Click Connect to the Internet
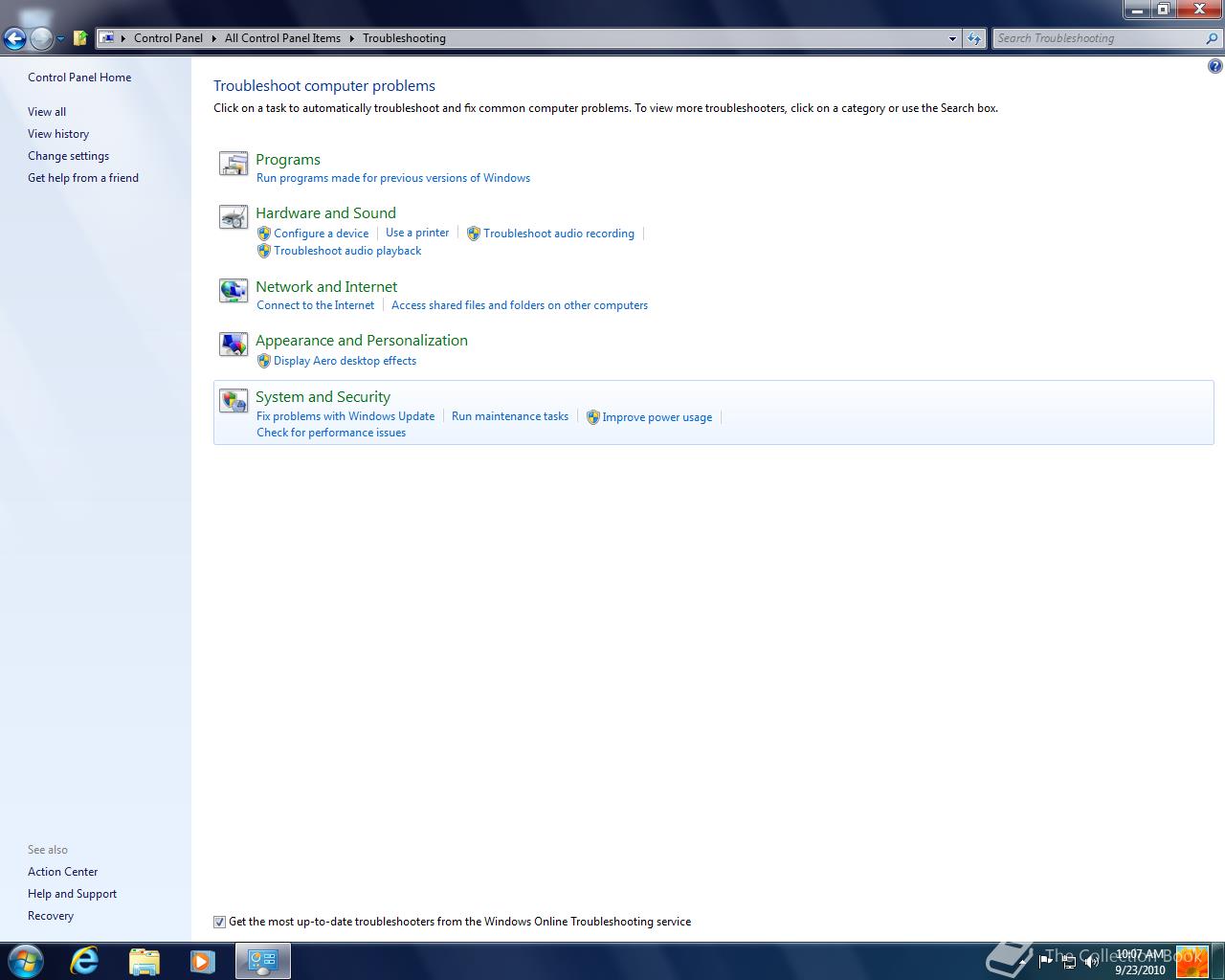This screenshot has height=980, width=1225. pos(316,305)
